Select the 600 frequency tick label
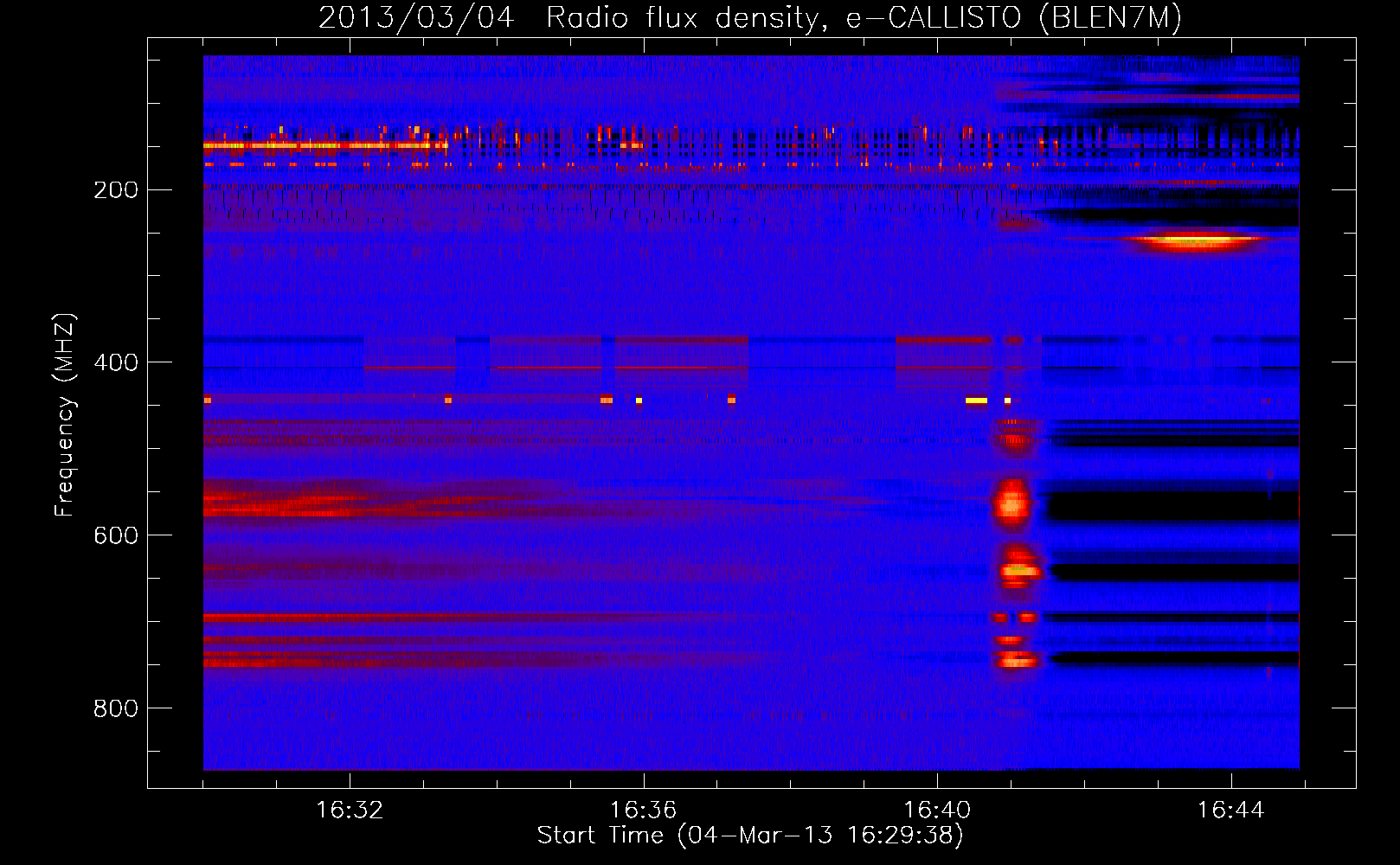 (116, 535)
